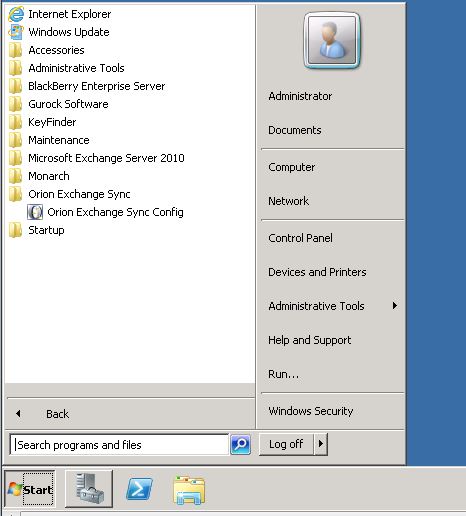The image size is (466, 516).
Task: Click the magnifier search button icon
Action: pos(240,444)
